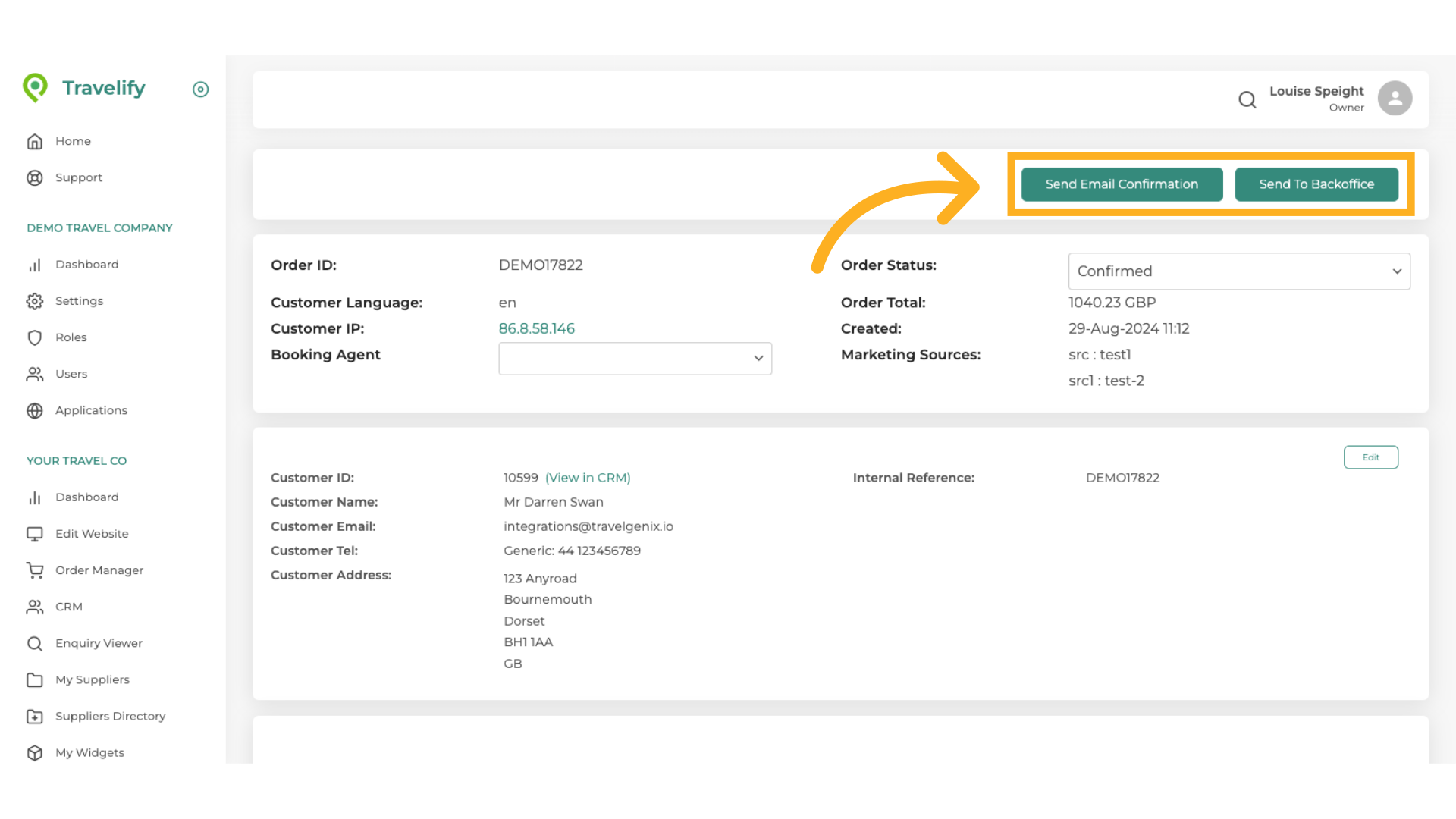Click the Edit Website monitor icon
Viewport: 1456px width, 819px height.
(35, 533)
